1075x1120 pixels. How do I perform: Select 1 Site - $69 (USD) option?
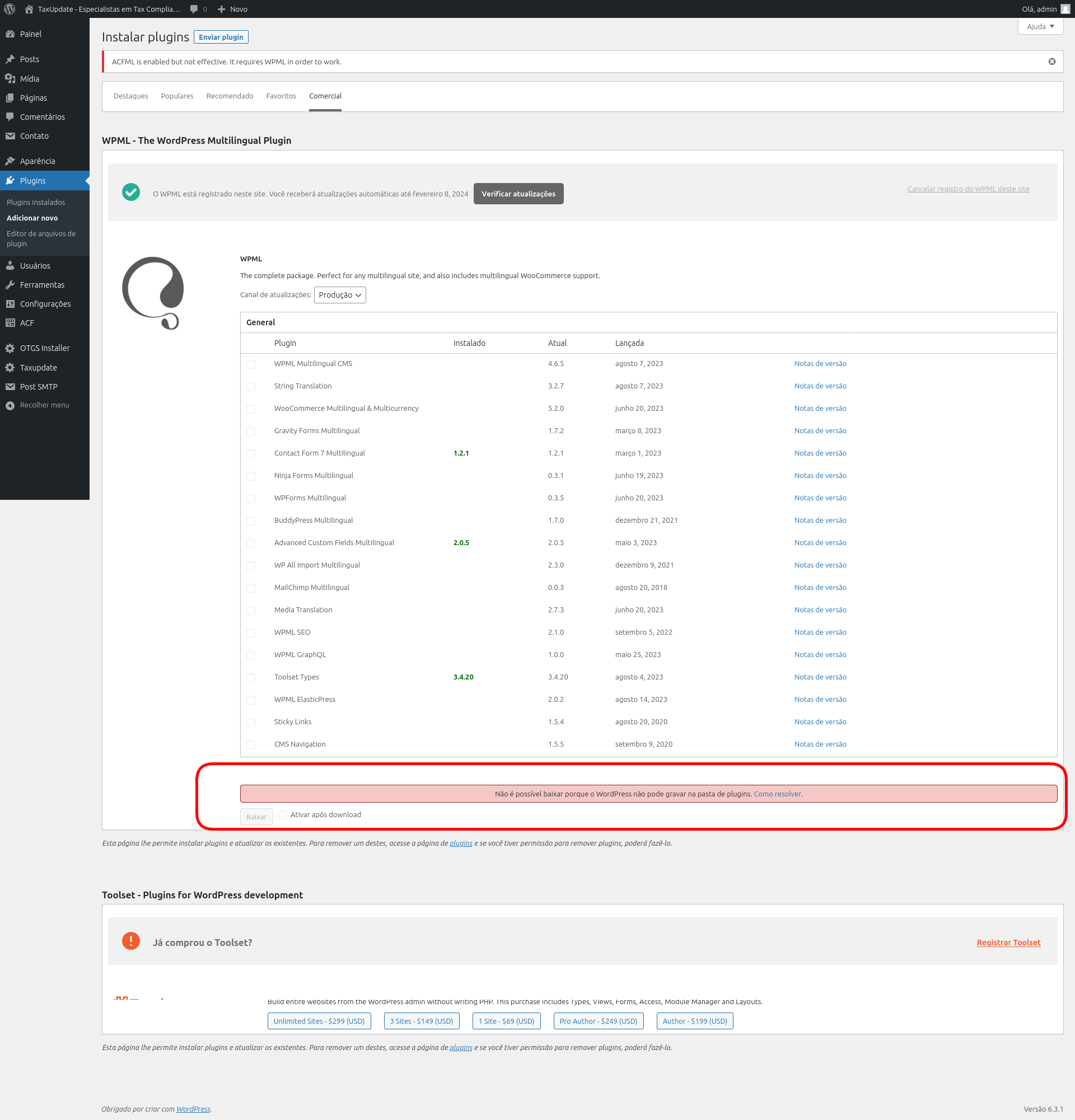point(506,1021)
